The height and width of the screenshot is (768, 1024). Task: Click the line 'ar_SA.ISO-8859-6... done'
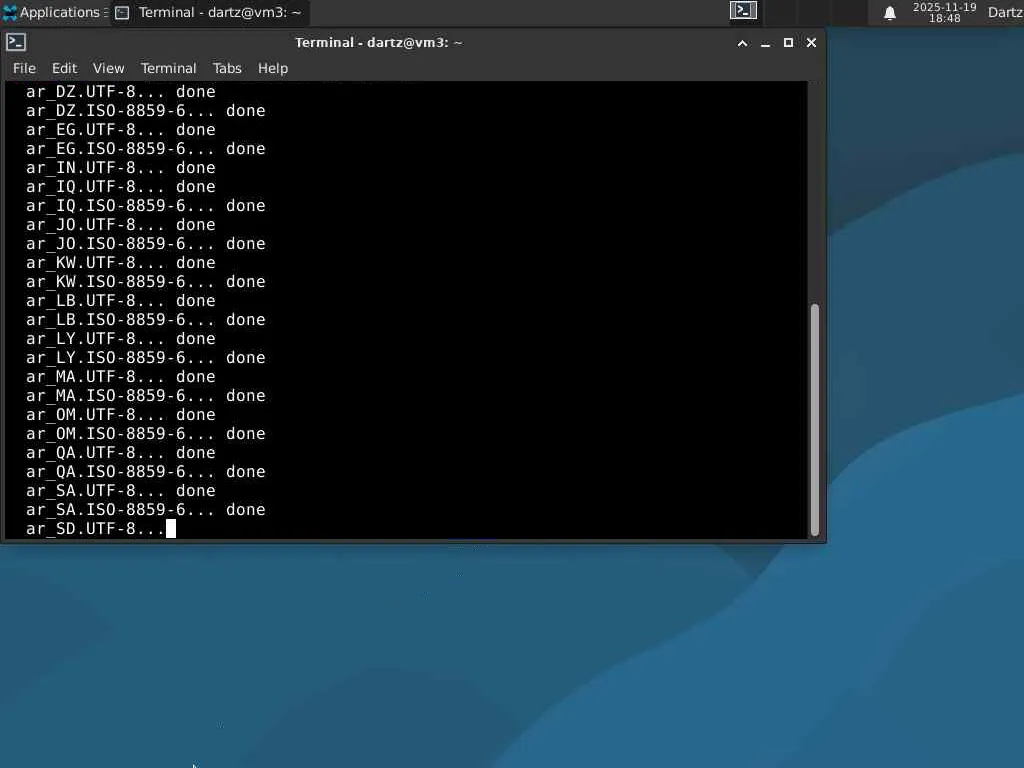[x=146, y=508]
